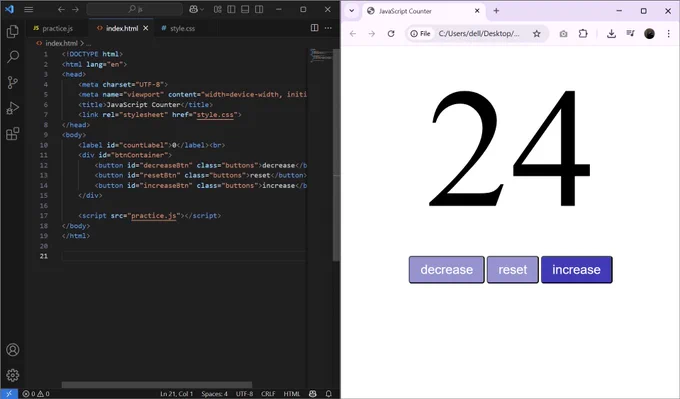
Task: Bookmark this page with star icon
Action: click(x=537, y=34)
